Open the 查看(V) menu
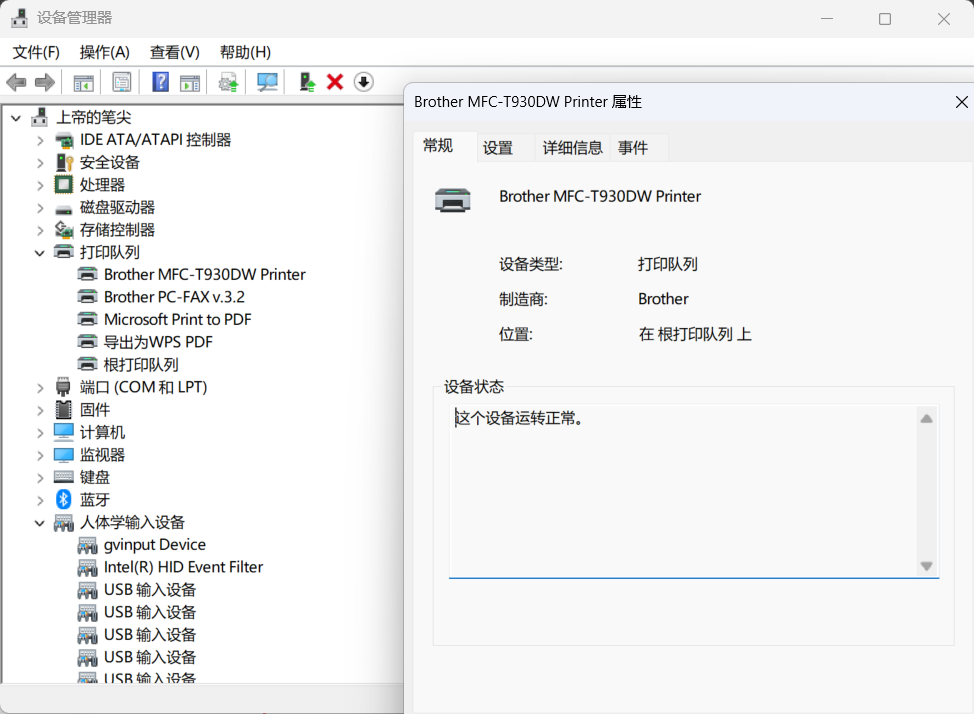 (175, 52)
